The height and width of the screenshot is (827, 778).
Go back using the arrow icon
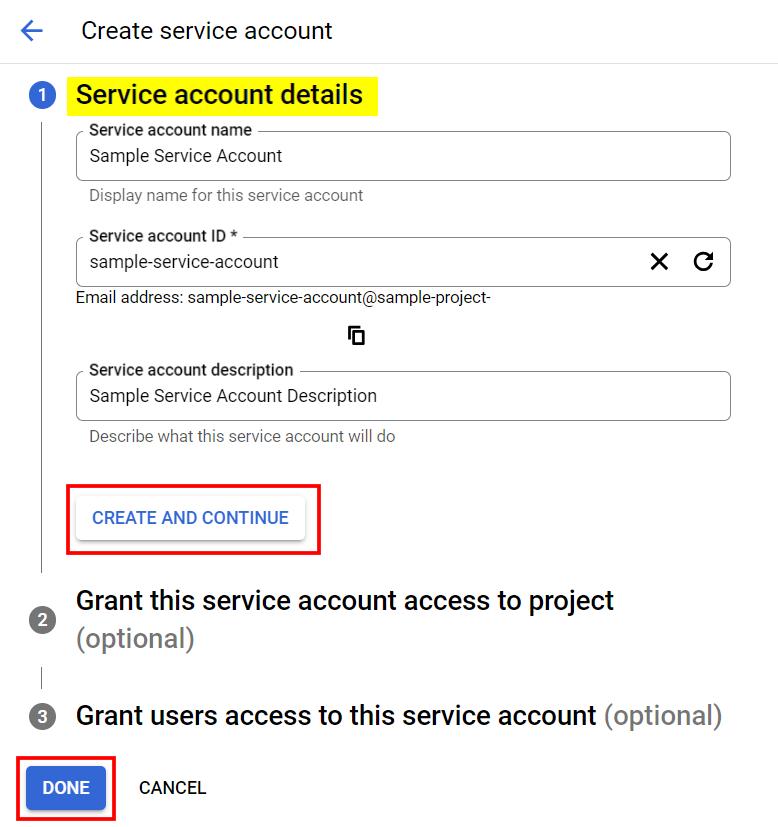32,31
